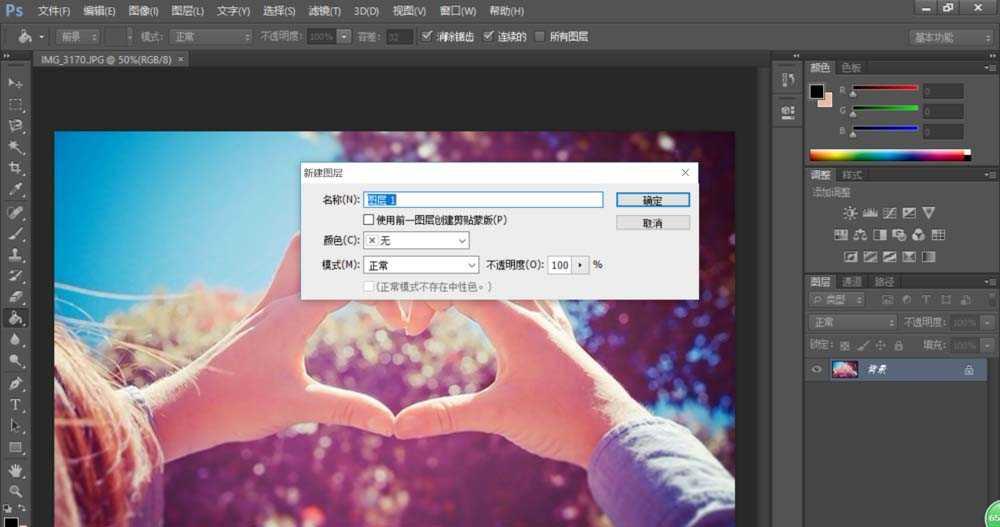Open the 模式(M) dropdown in dialog
1000x527 pixels.
pos(421,265)
